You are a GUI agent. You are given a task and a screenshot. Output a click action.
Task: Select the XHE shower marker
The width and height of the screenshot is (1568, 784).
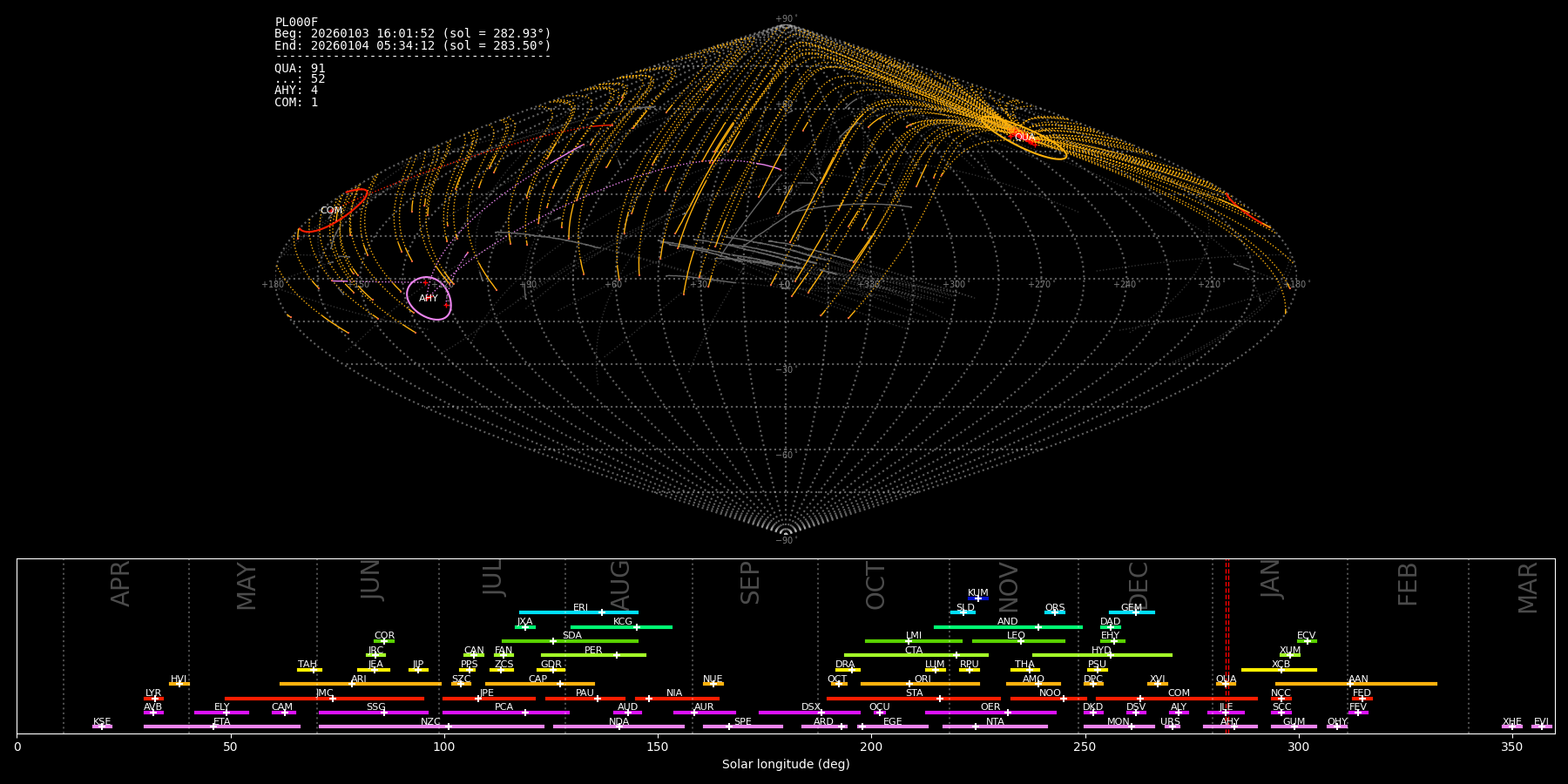click(1512, 727)
